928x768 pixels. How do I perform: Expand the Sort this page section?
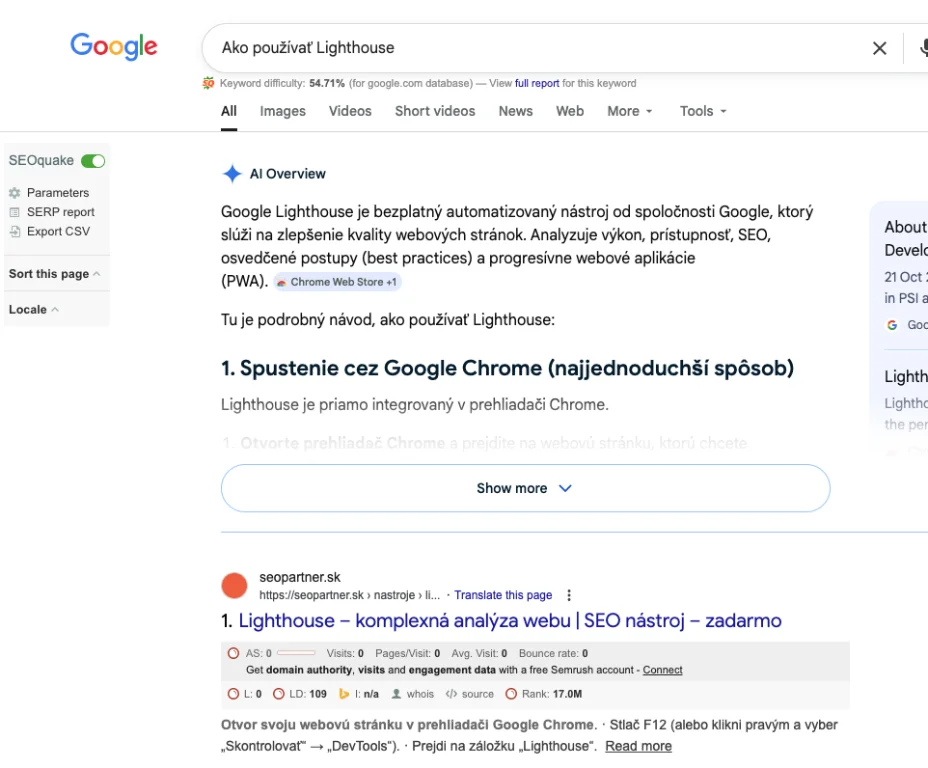pyautogui.click(x=54, y=274)
